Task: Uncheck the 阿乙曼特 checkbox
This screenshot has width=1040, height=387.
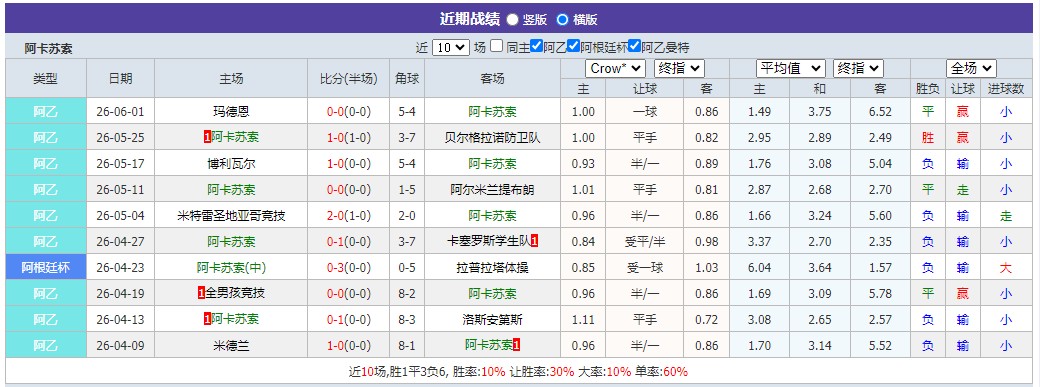Action: coord(635,46)
